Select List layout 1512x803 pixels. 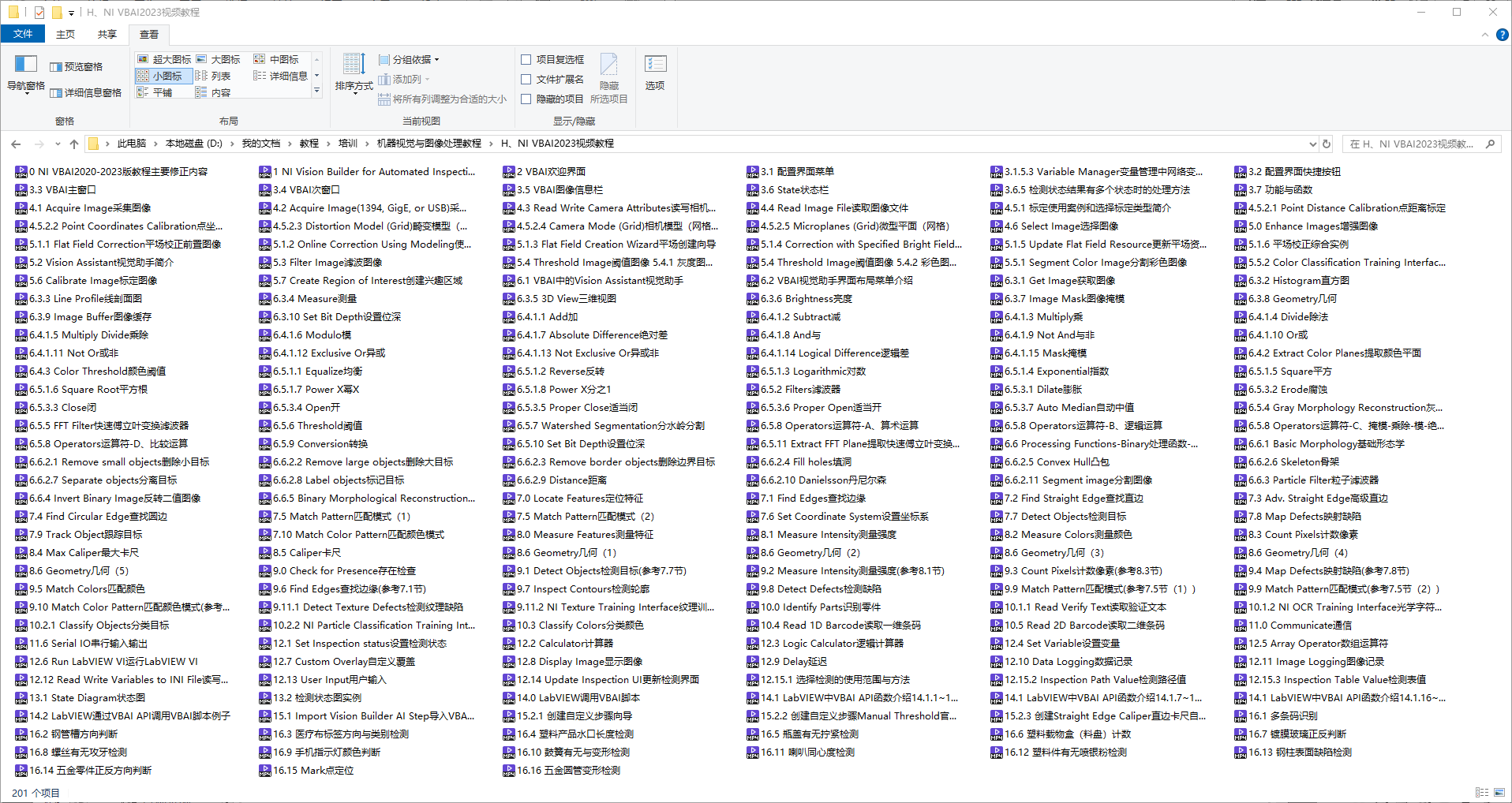click(214, 76)
